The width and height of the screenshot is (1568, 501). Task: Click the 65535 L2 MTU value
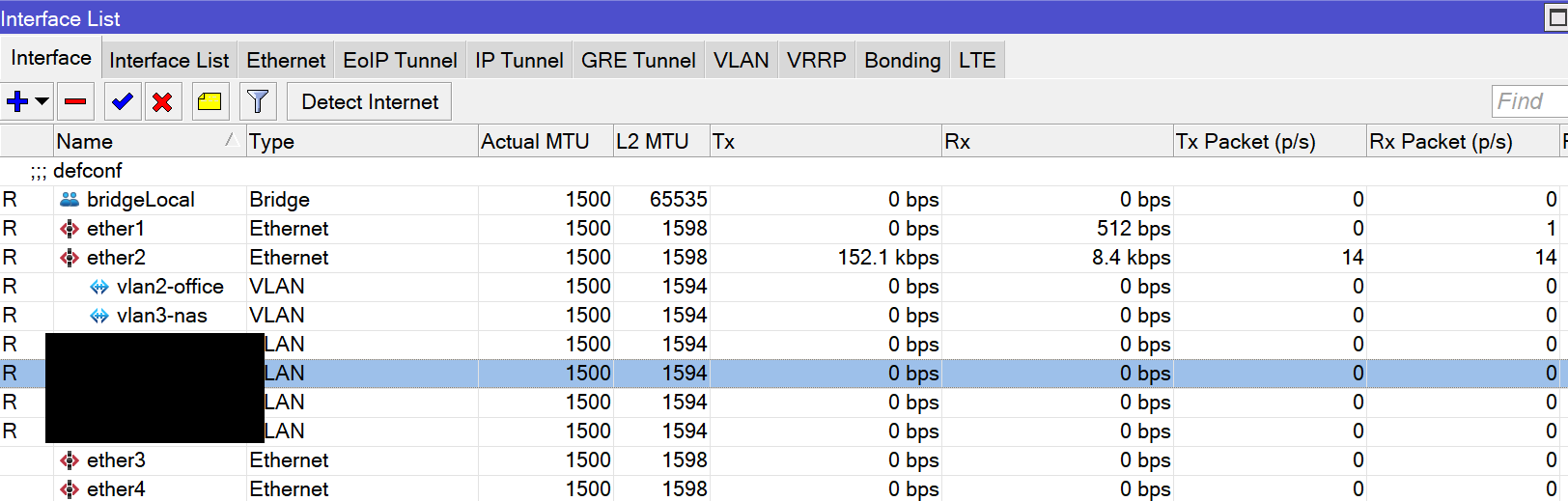tap(679, 200)
